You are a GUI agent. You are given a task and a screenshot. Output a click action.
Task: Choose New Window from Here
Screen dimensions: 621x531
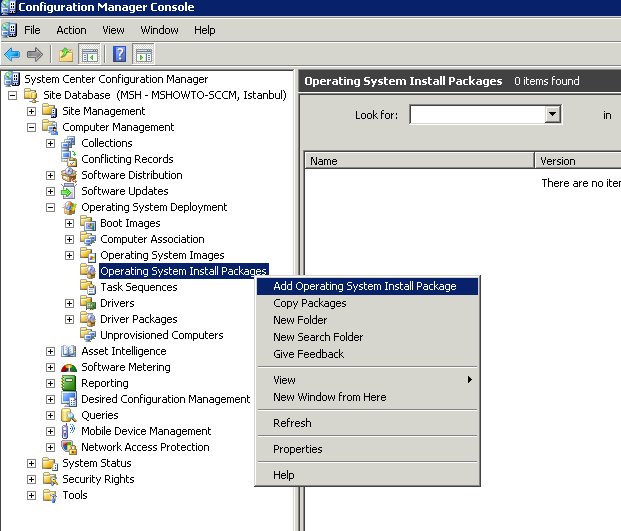coord(368,397)
